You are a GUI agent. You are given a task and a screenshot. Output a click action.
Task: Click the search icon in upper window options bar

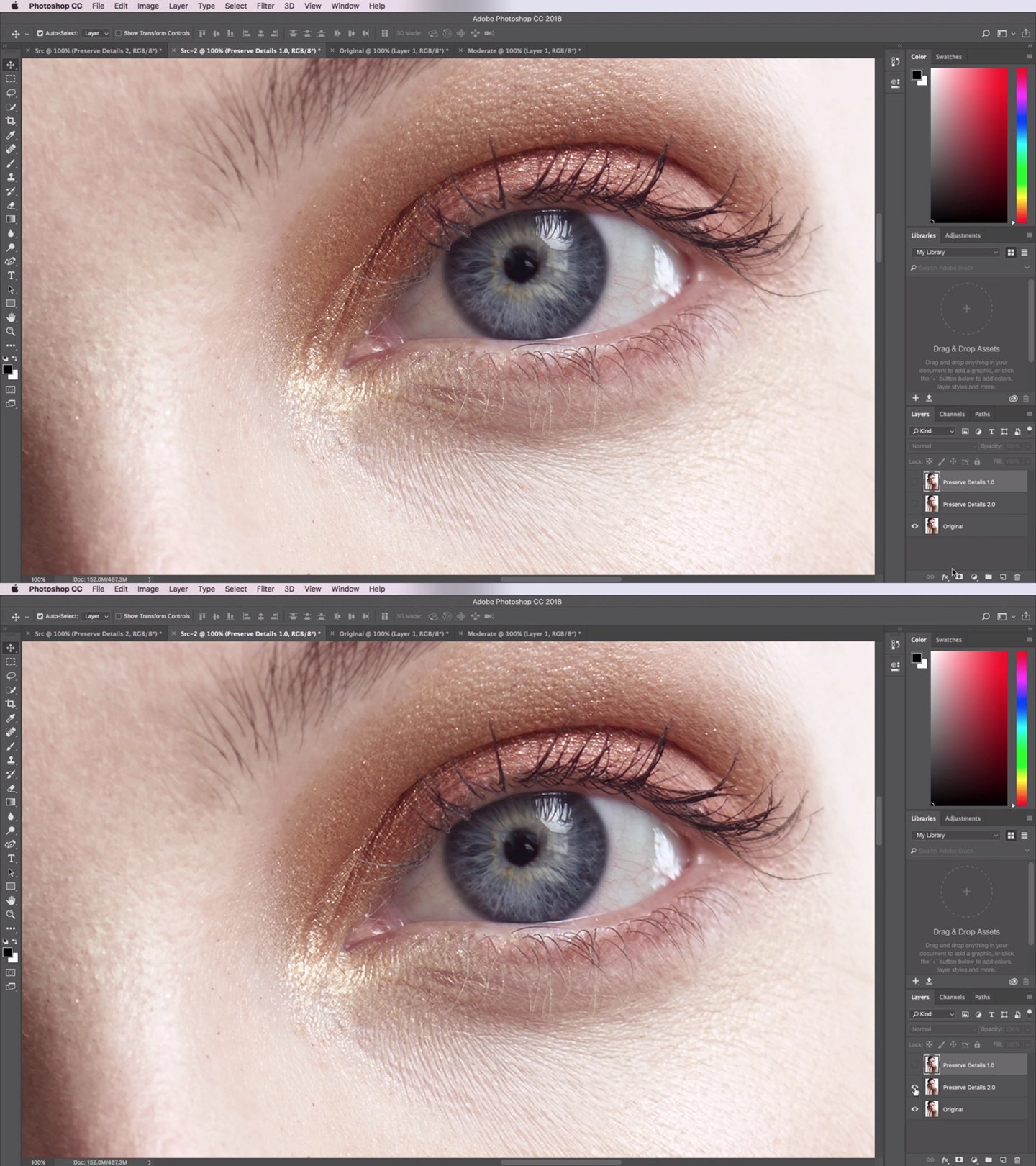point(986,33)
